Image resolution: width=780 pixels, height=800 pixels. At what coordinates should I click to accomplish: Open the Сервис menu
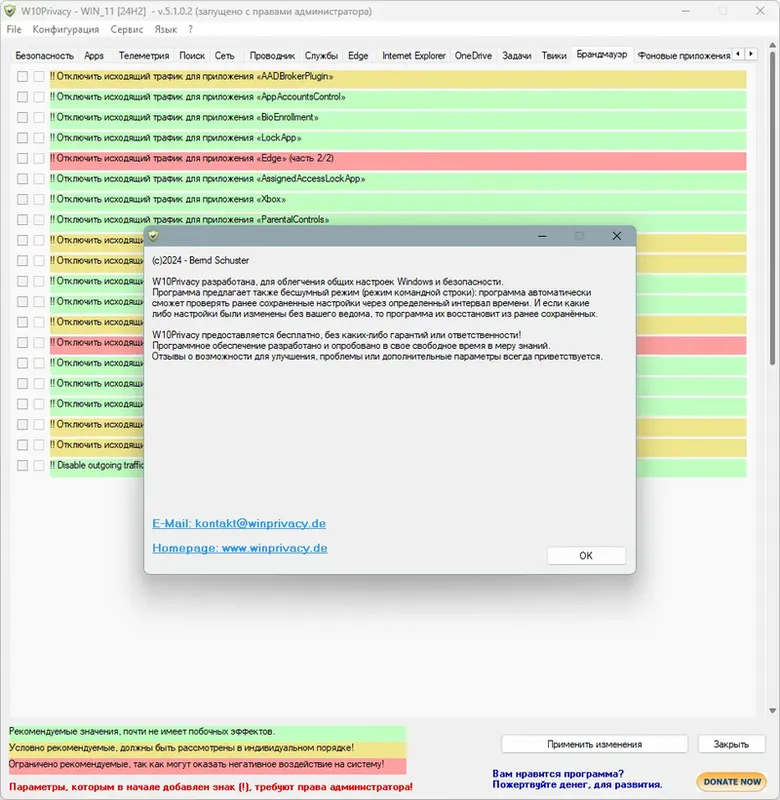click(127, 30)
